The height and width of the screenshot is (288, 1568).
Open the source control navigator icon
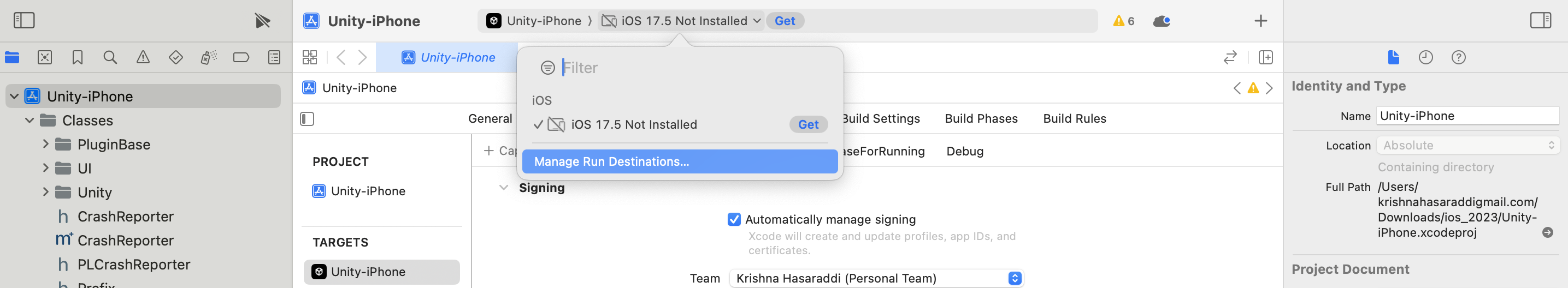point(44,57)
